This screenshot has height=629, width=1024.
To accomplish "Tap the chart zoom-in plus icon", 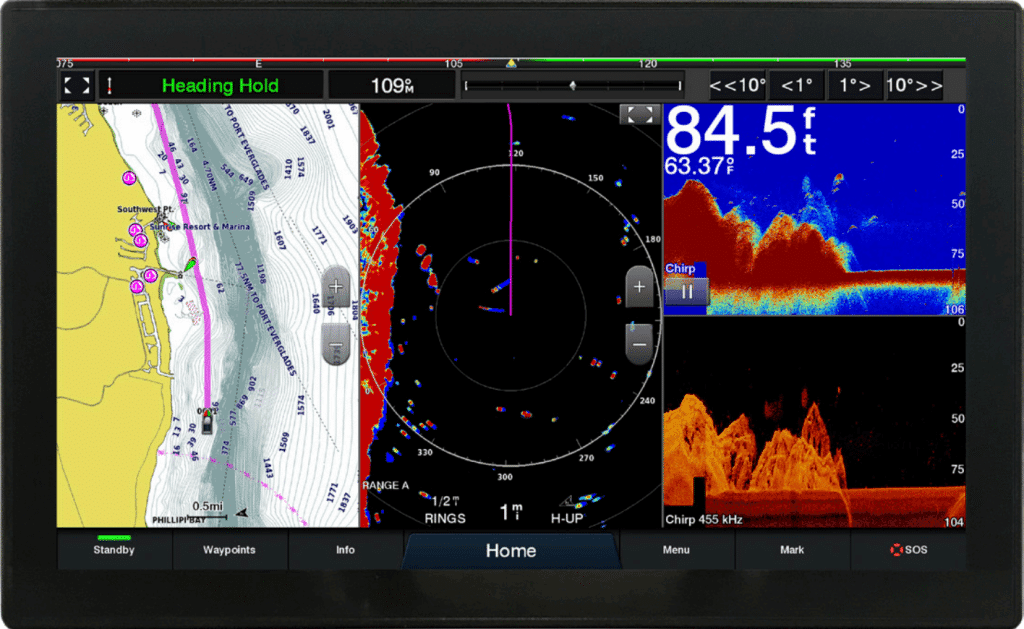I will pyautogui.click(x=336, y=288).
